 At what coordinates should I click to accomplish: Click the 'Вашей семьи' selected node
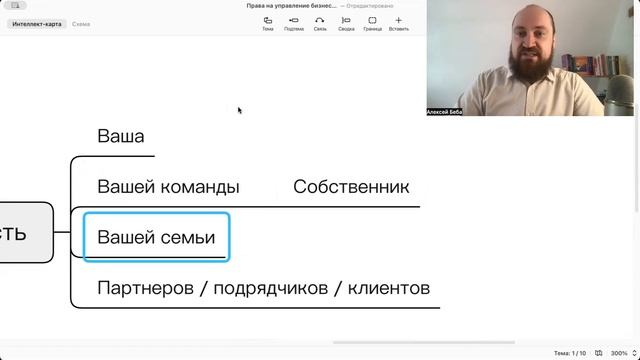156,237
